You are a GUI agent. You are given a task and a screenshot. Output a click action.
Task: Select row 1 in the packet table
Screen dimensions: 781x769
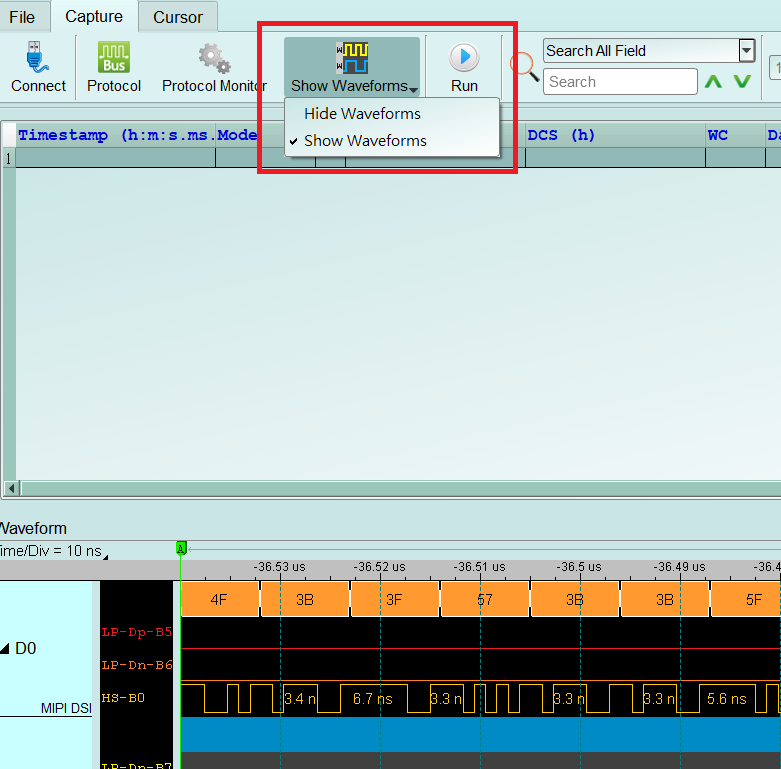(8, 159)
